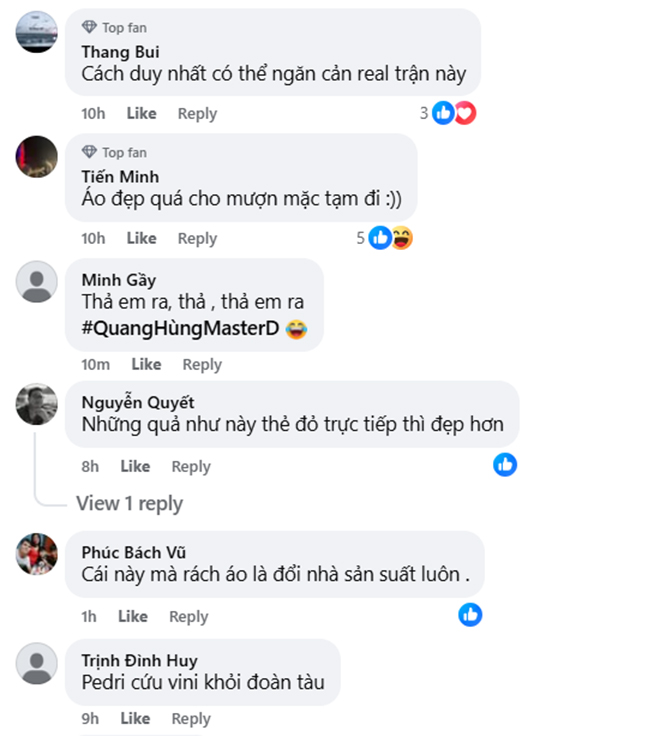Click the like reaction icon on Thang Bui's comment
Viewport: 660px width, 736px height.
[444, 113]
